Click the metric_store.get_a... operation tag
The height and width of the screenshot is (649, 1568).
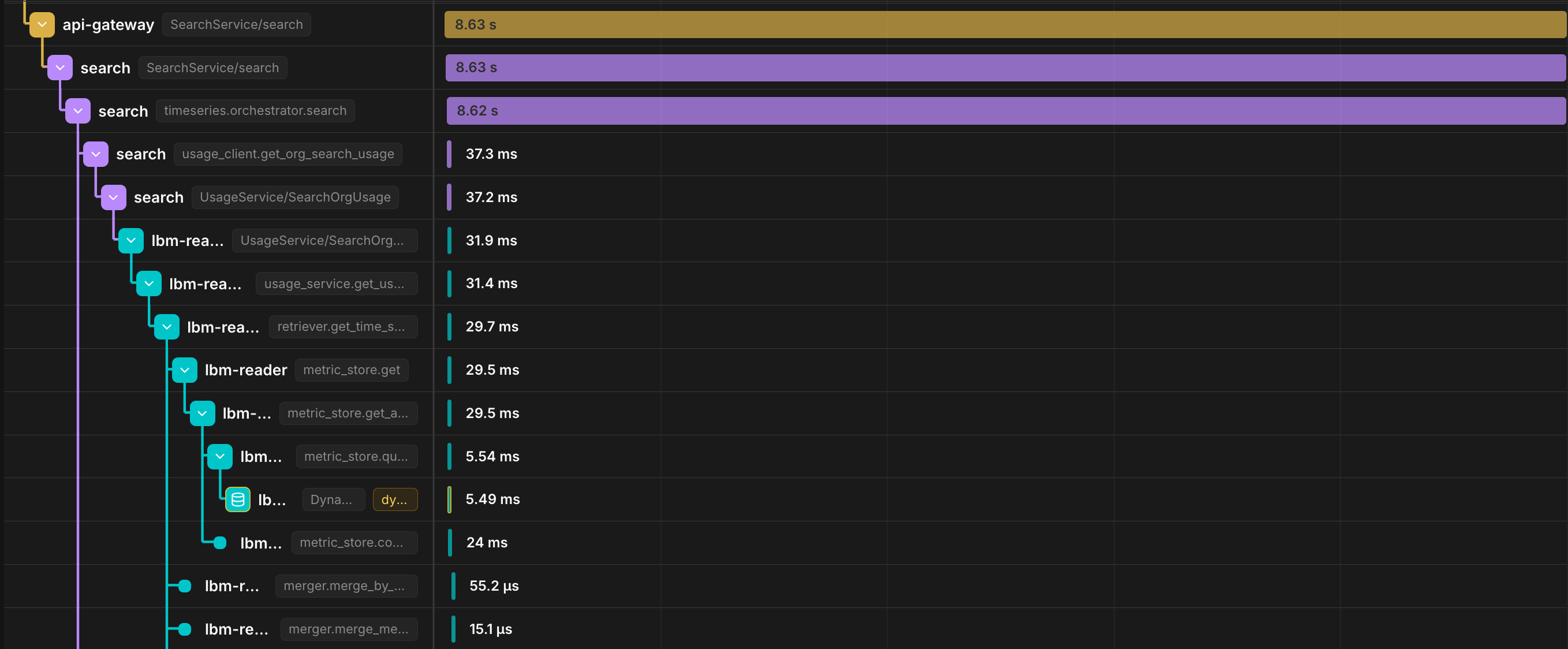(x=349, y=413)
